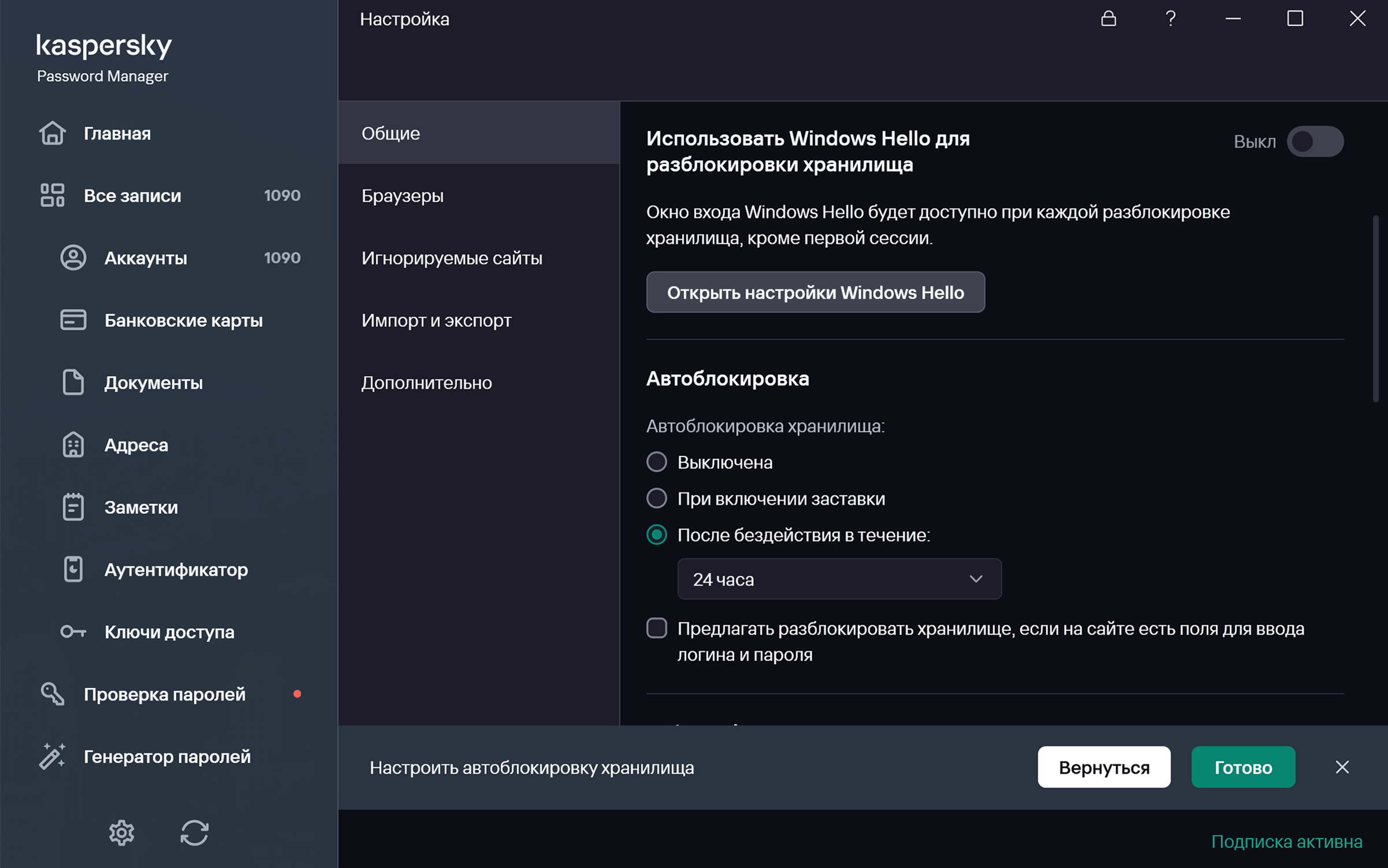Click the Подписка активна link
This screenshot has width=1388, height=868.
(1286, 841)
